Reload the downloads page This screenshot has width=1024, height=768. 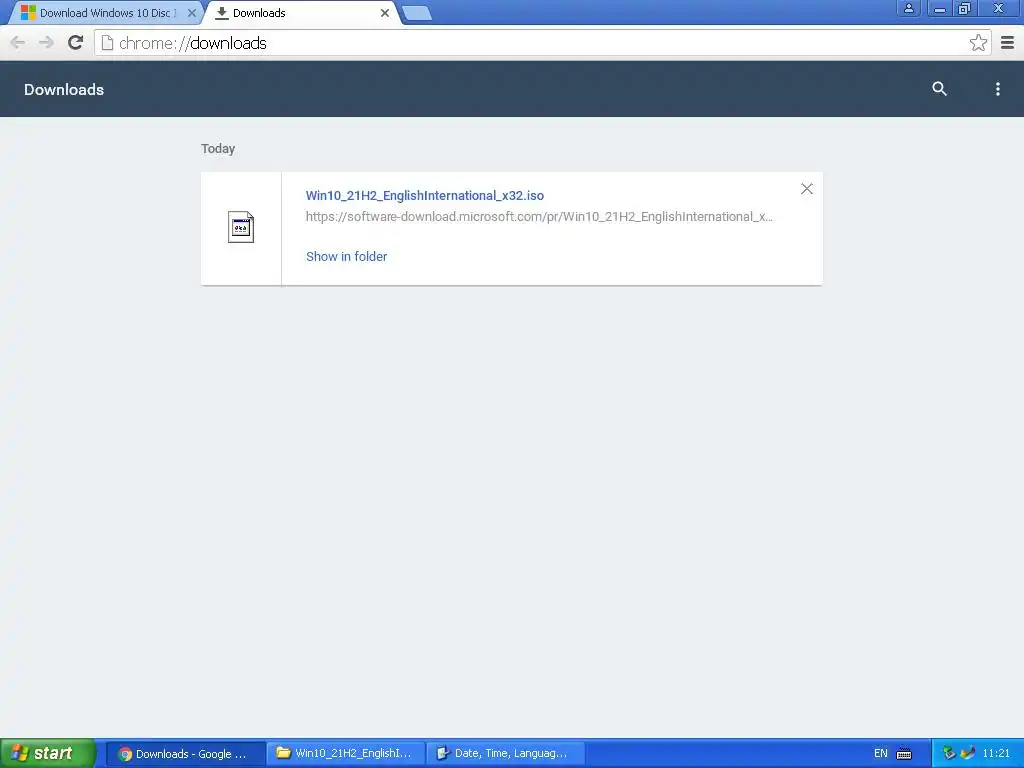tap(76, 43)
